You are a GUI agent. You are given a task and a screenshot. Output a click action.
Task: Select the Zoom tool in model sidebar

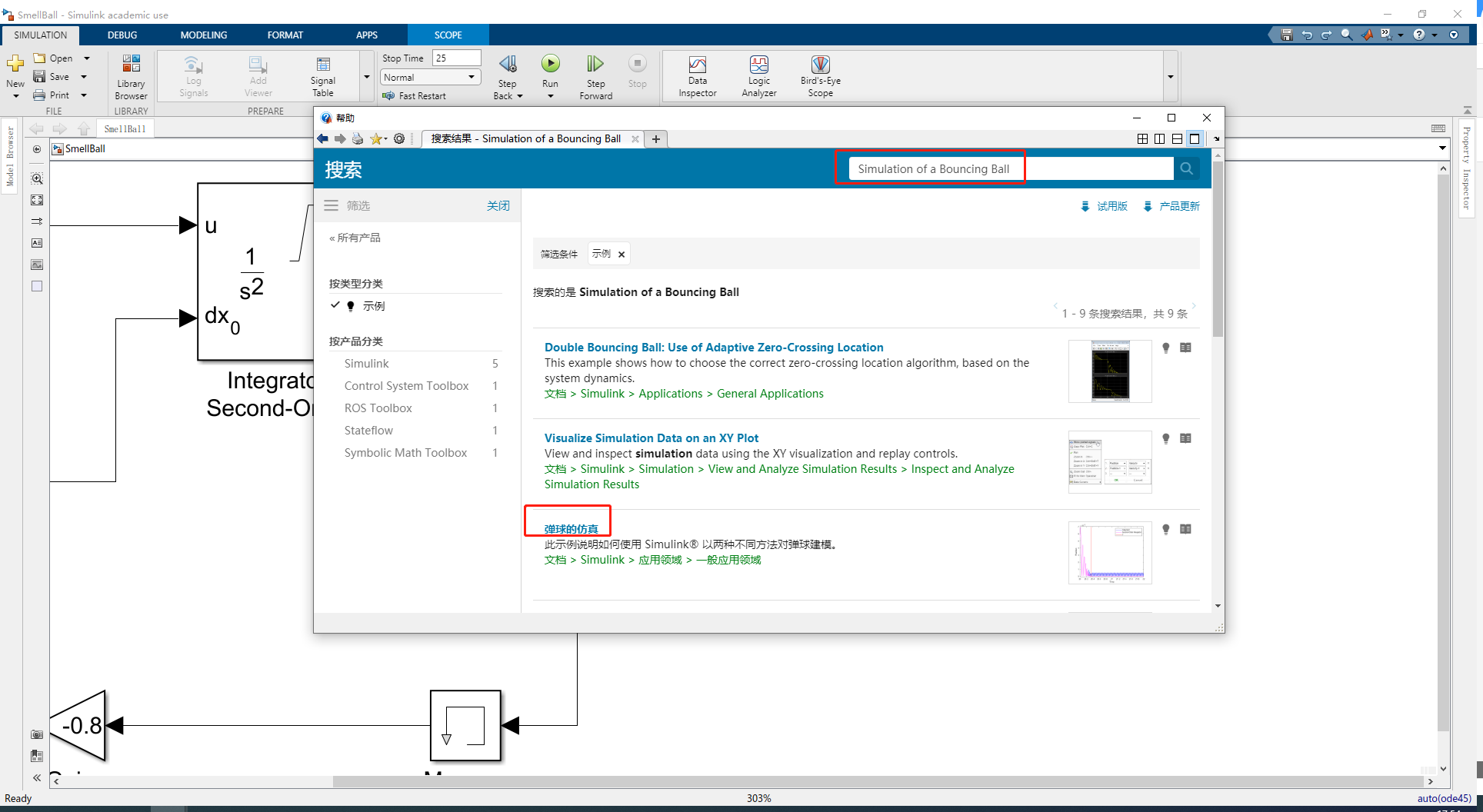37,178
